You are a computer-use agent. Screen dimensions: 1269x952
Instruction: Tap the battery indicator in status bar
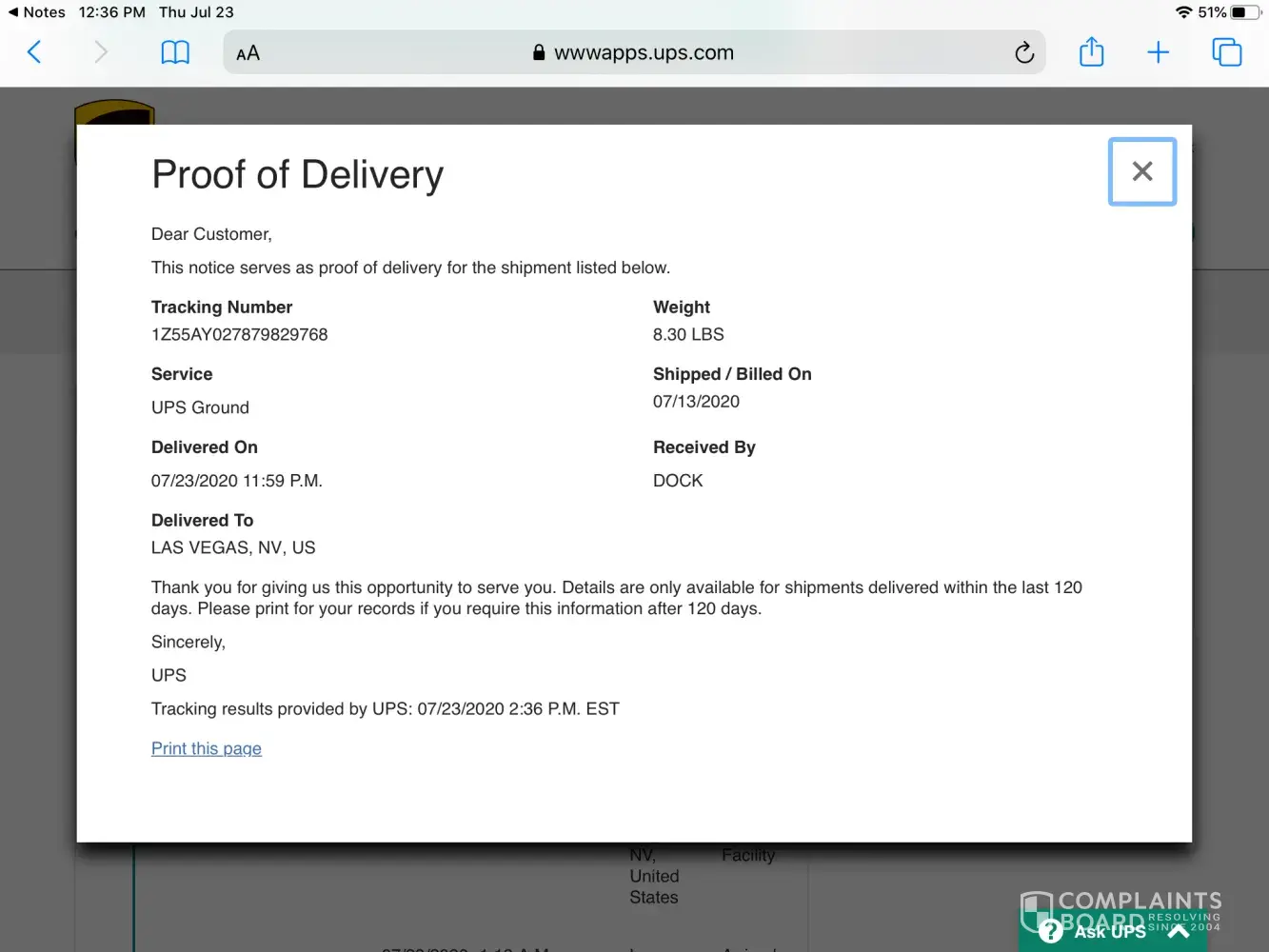coord(1245,12)
